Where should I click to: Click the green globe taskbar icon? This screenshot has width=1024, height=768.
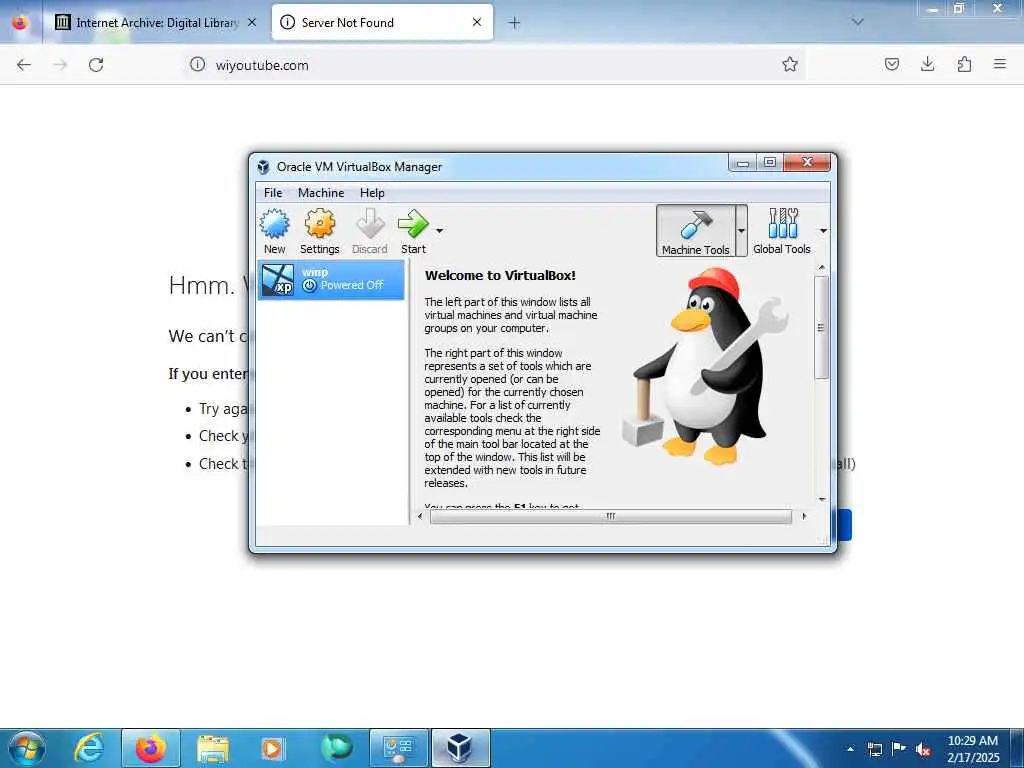click(x=336, y=748)
